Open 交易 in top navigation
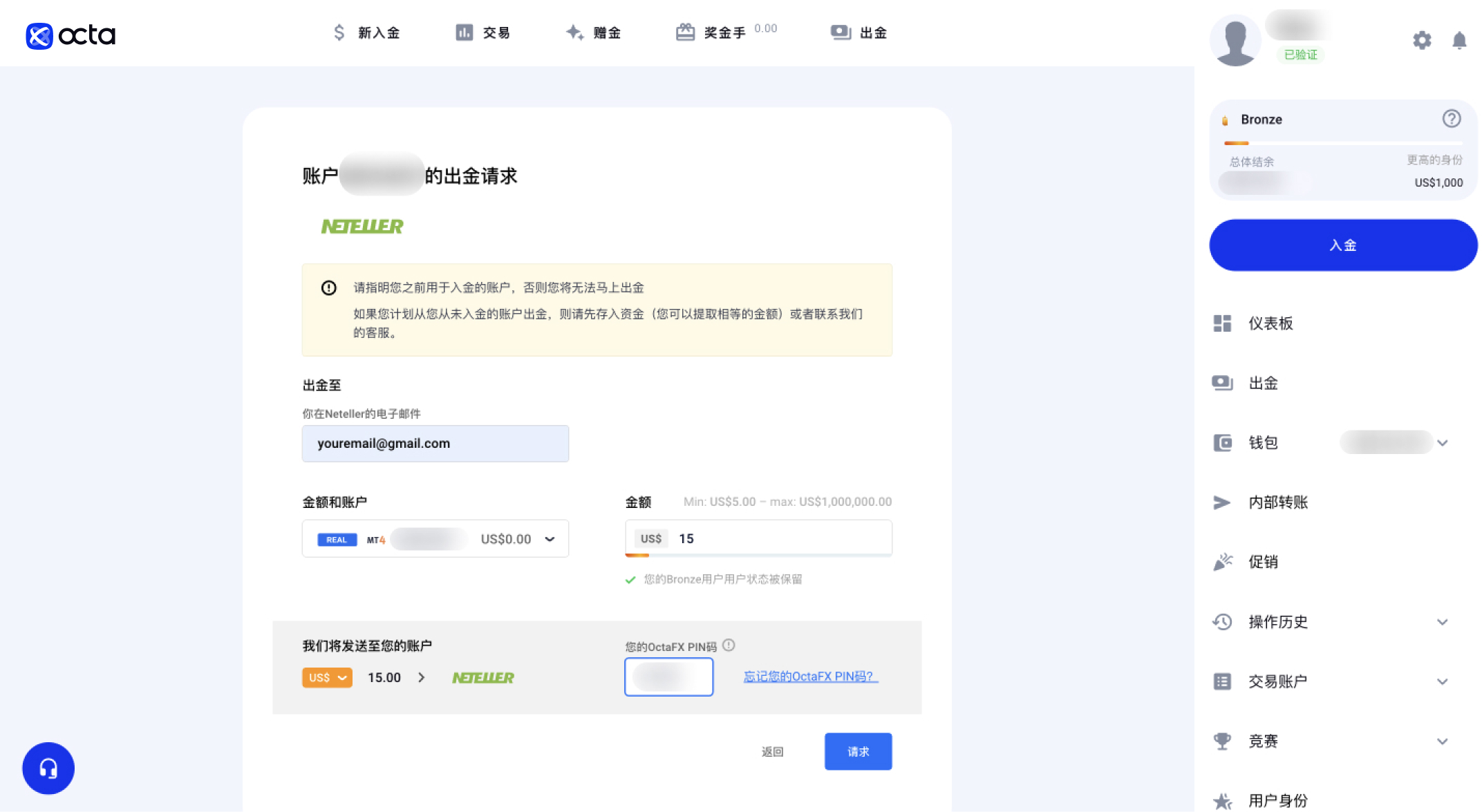The height and width of the screenshot is (812, 1482). pos(496,32)
